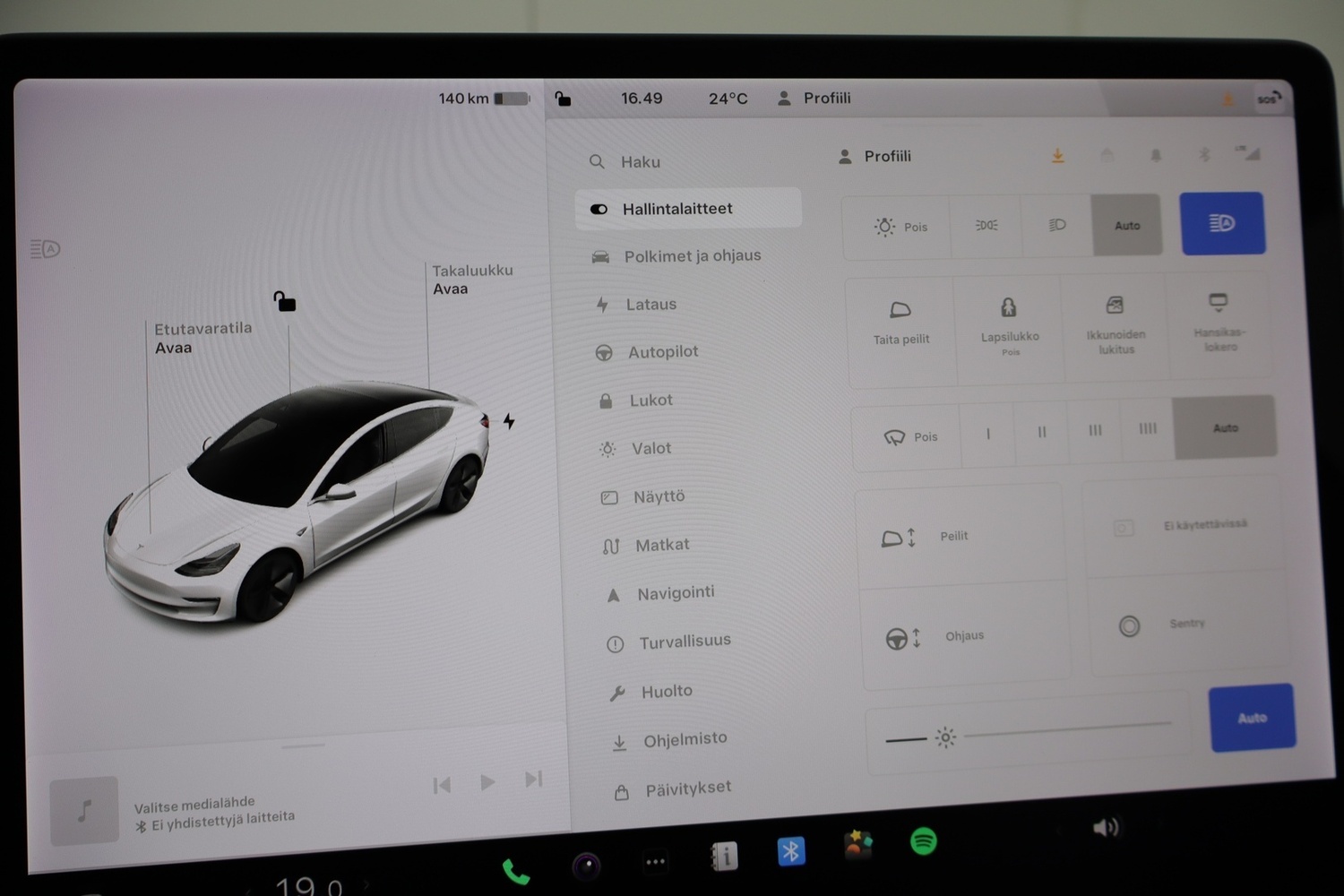Image resolution: width=1344 pixels, height=896 pixels.
Task: Toggle Sentry mode
Action: click(x=1189, y=625)
